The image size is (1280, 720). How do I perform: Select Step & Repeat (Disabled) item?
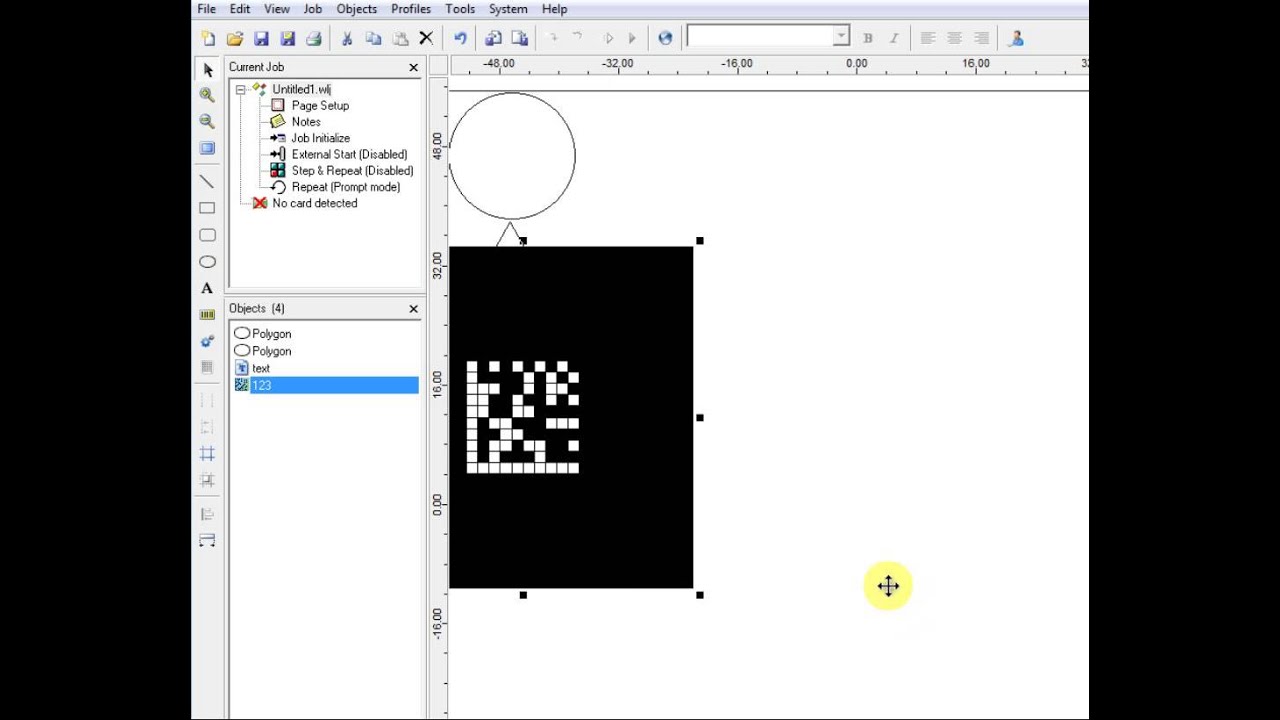click(x=352, y=170)
